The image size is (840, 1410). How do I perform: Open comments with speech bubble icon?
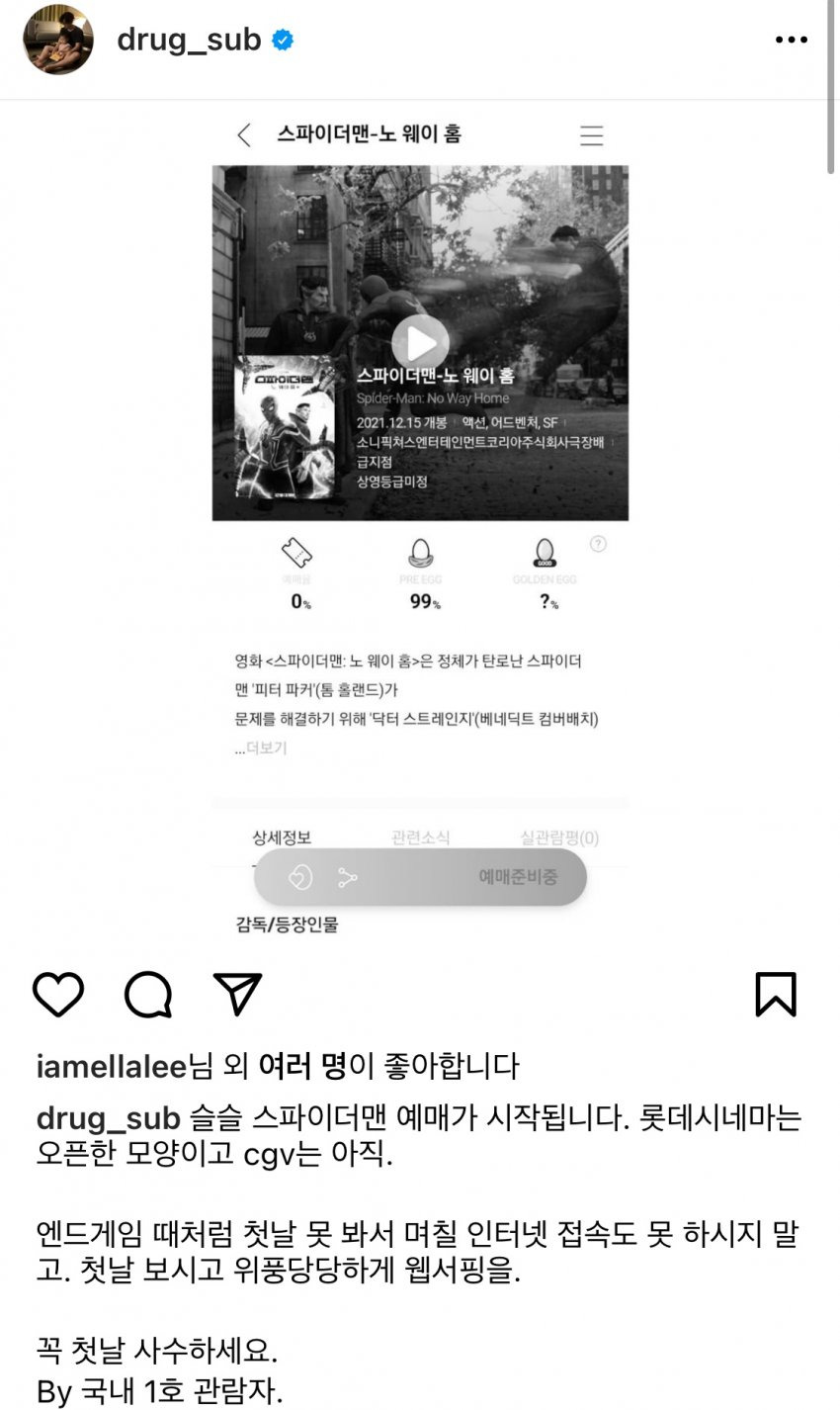148,994
